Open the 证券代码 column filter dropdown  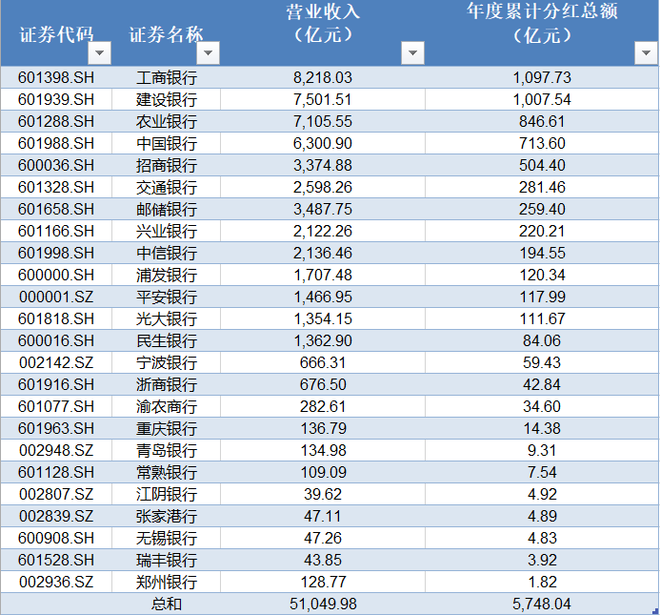click(100, 53)
